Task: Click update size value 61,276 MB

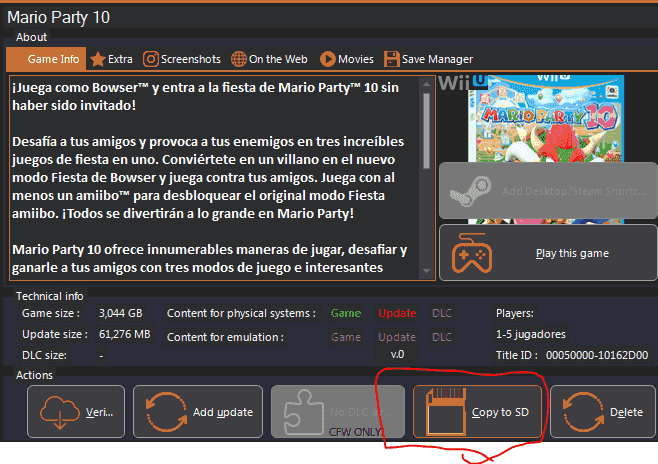Action: coord(125,334)
